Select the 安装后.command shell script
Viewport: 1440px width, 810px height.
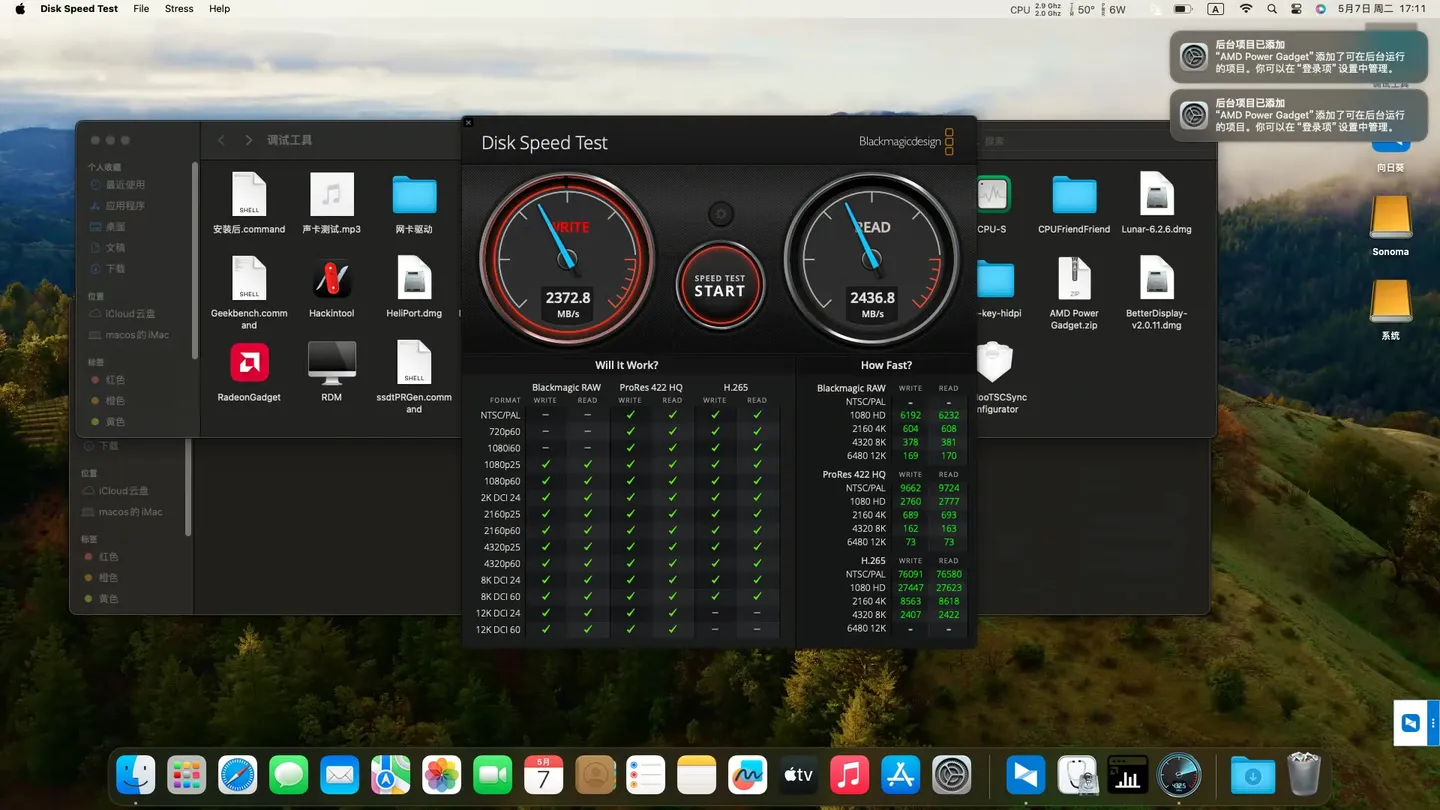click(x=248, y=195)
